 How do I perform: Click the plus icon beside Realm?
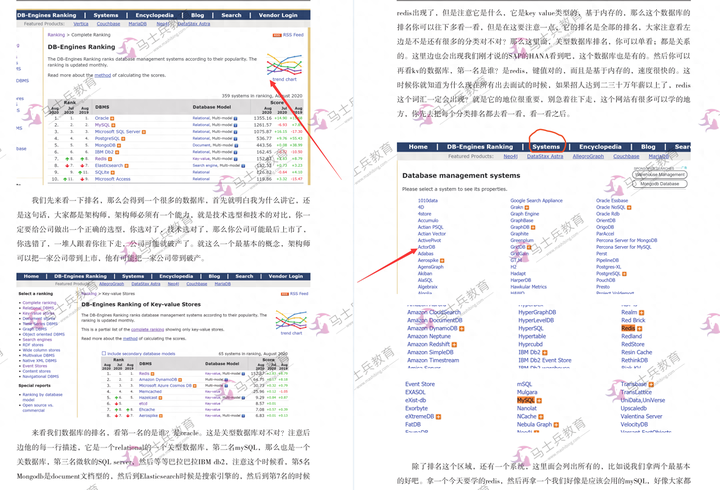point(641,312)
